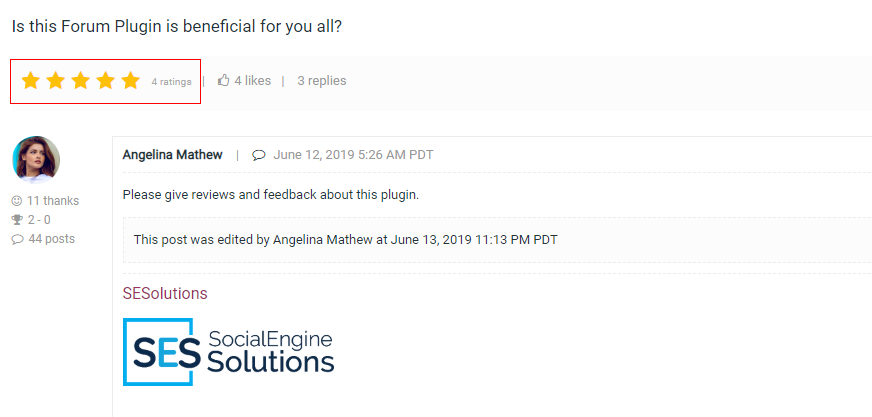Viewport: 872px width, 417px height.
Task: Click the third rating star
Action: [81, 81]
